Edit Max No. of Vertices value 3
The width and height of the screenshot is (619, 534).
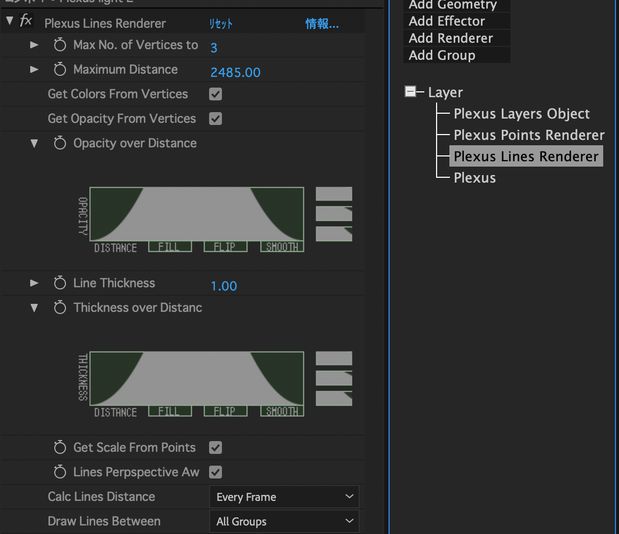click(x=214, y=48)
